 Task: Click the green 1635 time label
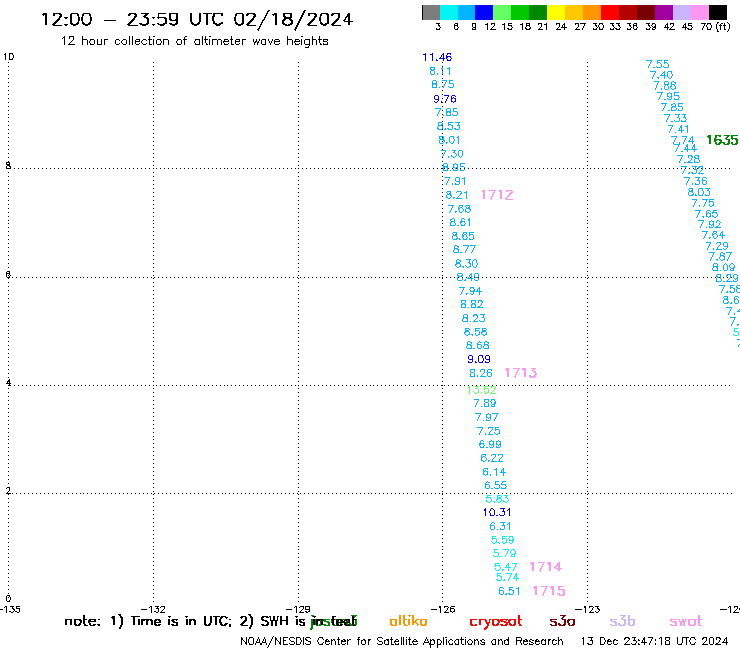click(722, 140)
